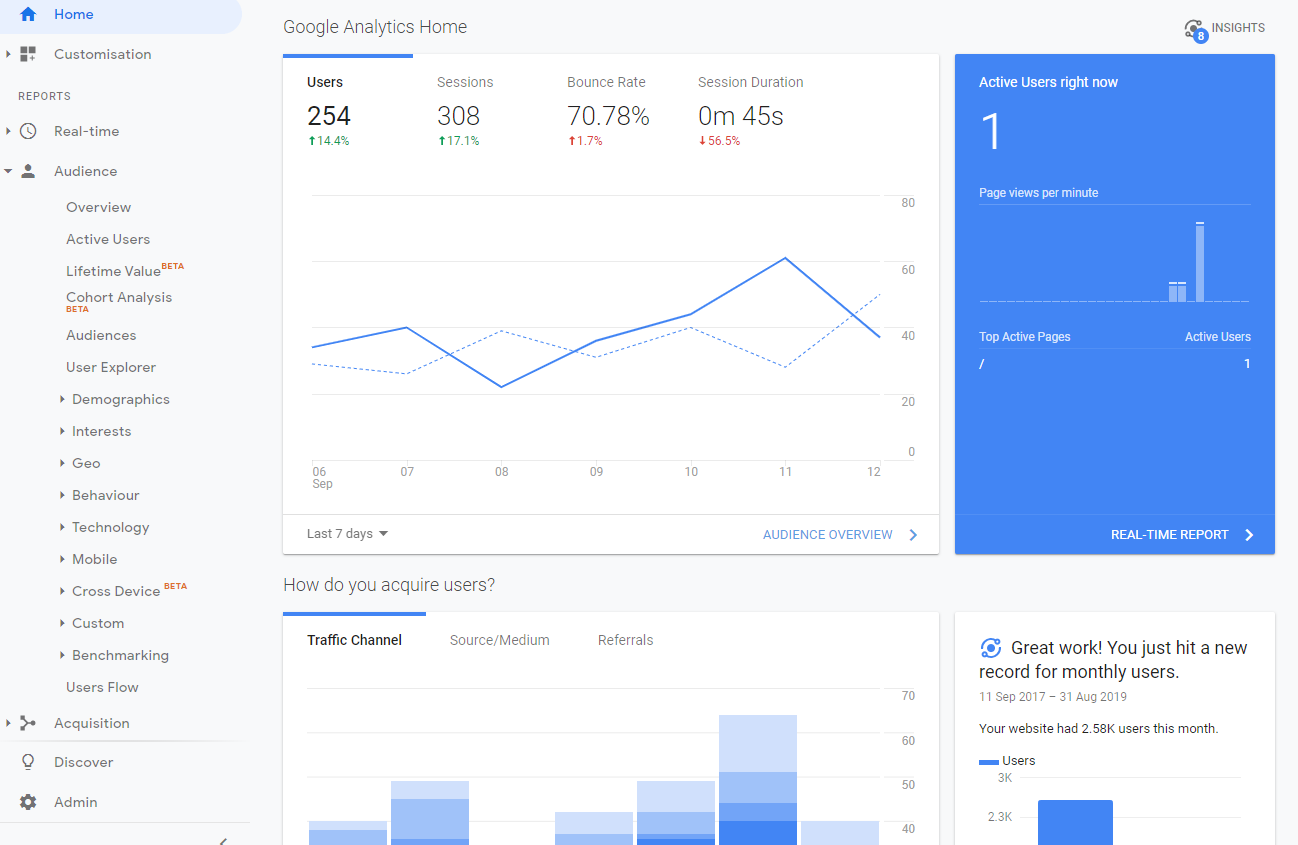Image resolution: width=1298 pixels, height=845 pixels.
Task: Click the Customisation dashboard icon
Action: [x=28, y=54]
